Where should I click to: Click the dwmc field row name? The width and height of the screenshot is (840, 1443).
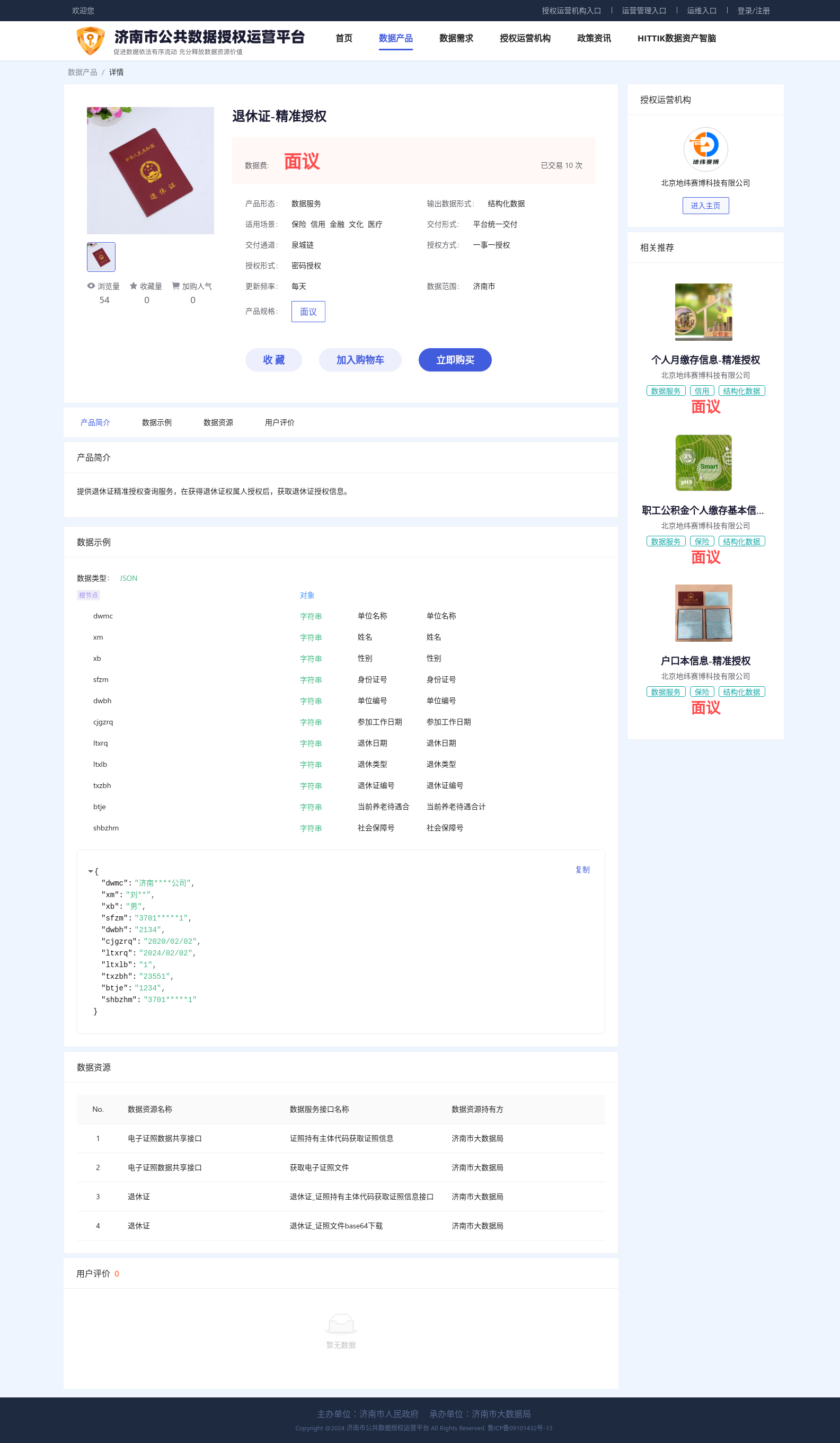[103, 616]
